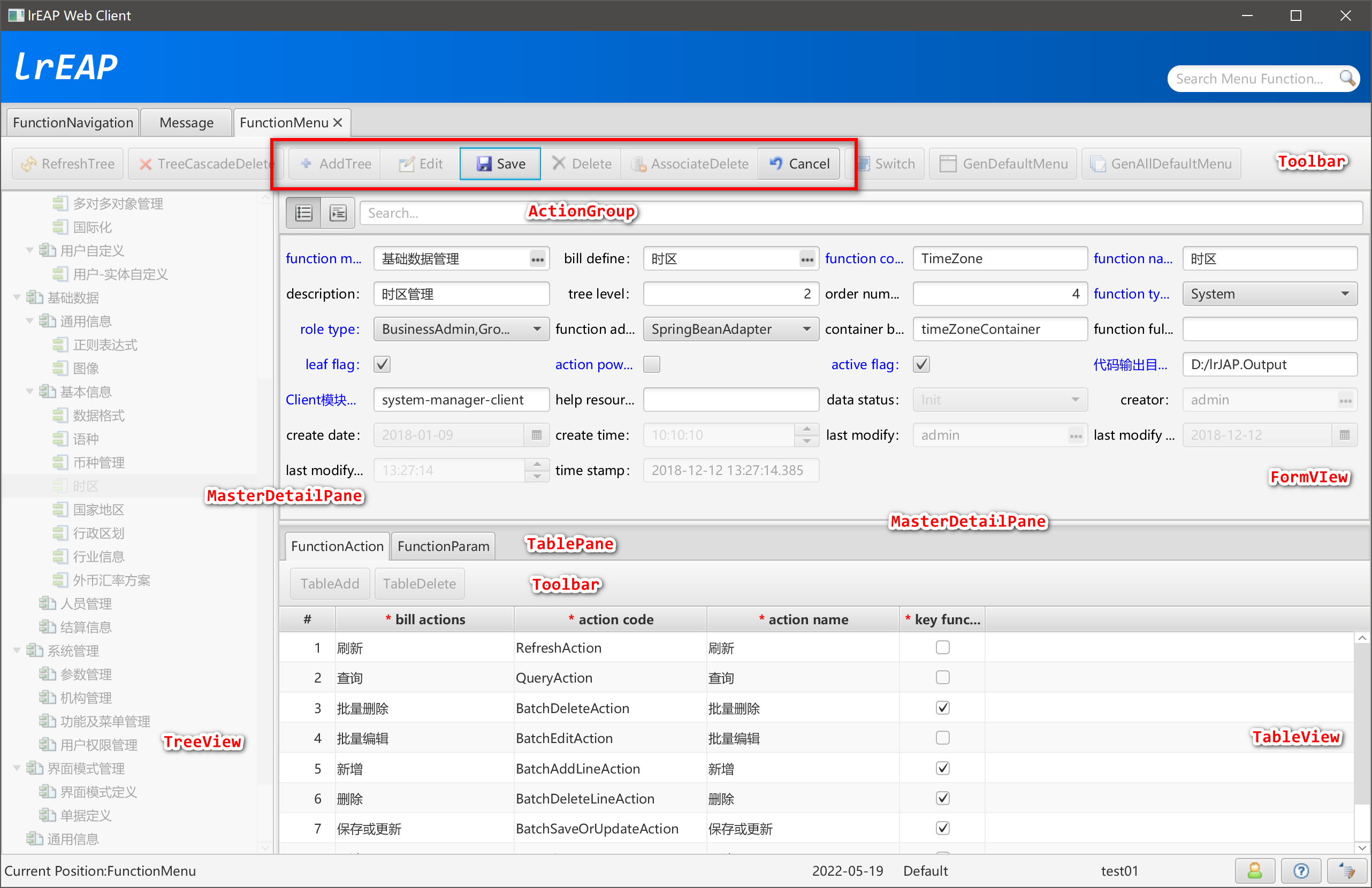The image size is (1372, 888).
Task: Click GenDefaultMenu toolbar button
Action: 1003,164
